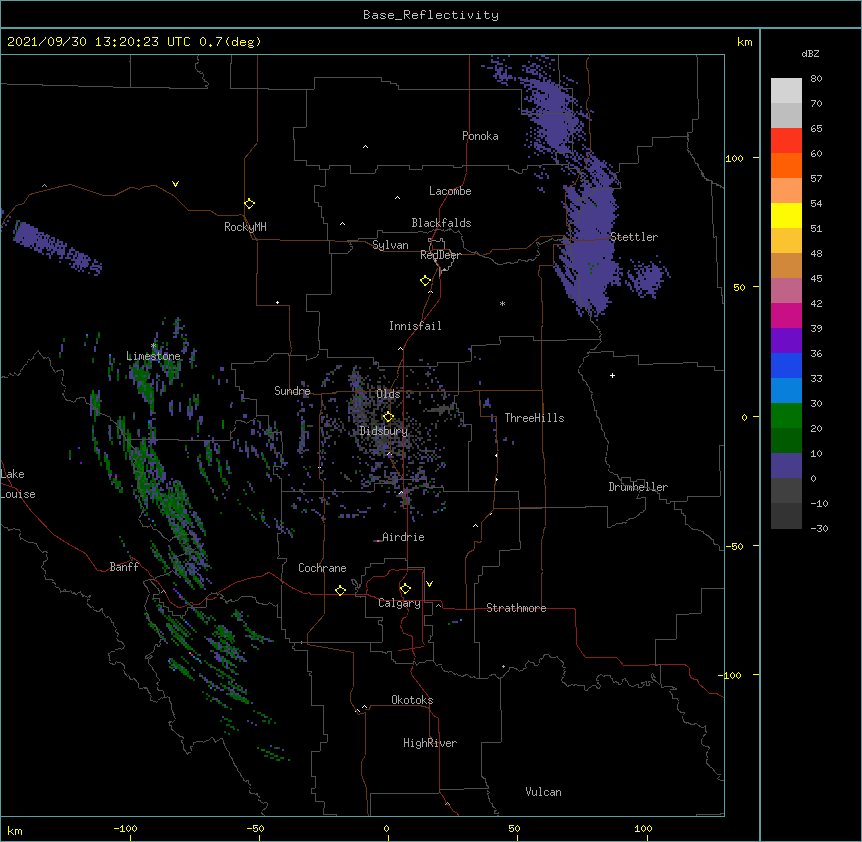Click the Drumheller label
The height and width of the screenshot is (842, 862).
pos(638,487)
